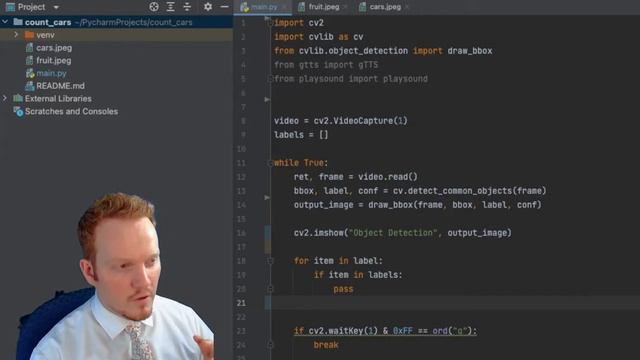The width and height of the screenshot is (640, 360).
Task: Close the main.py tab
Action: pyautogui.click(x=284, y=7)
